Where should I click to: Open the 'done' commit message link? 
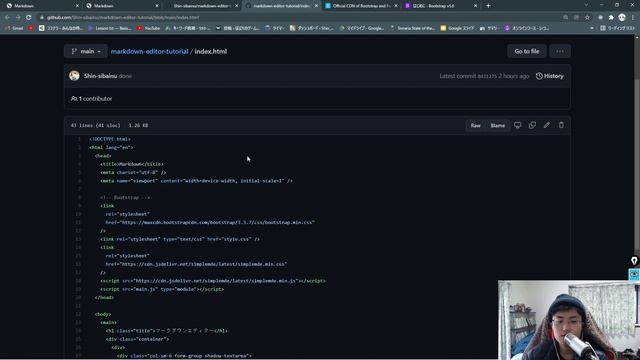tap(125, 76)
